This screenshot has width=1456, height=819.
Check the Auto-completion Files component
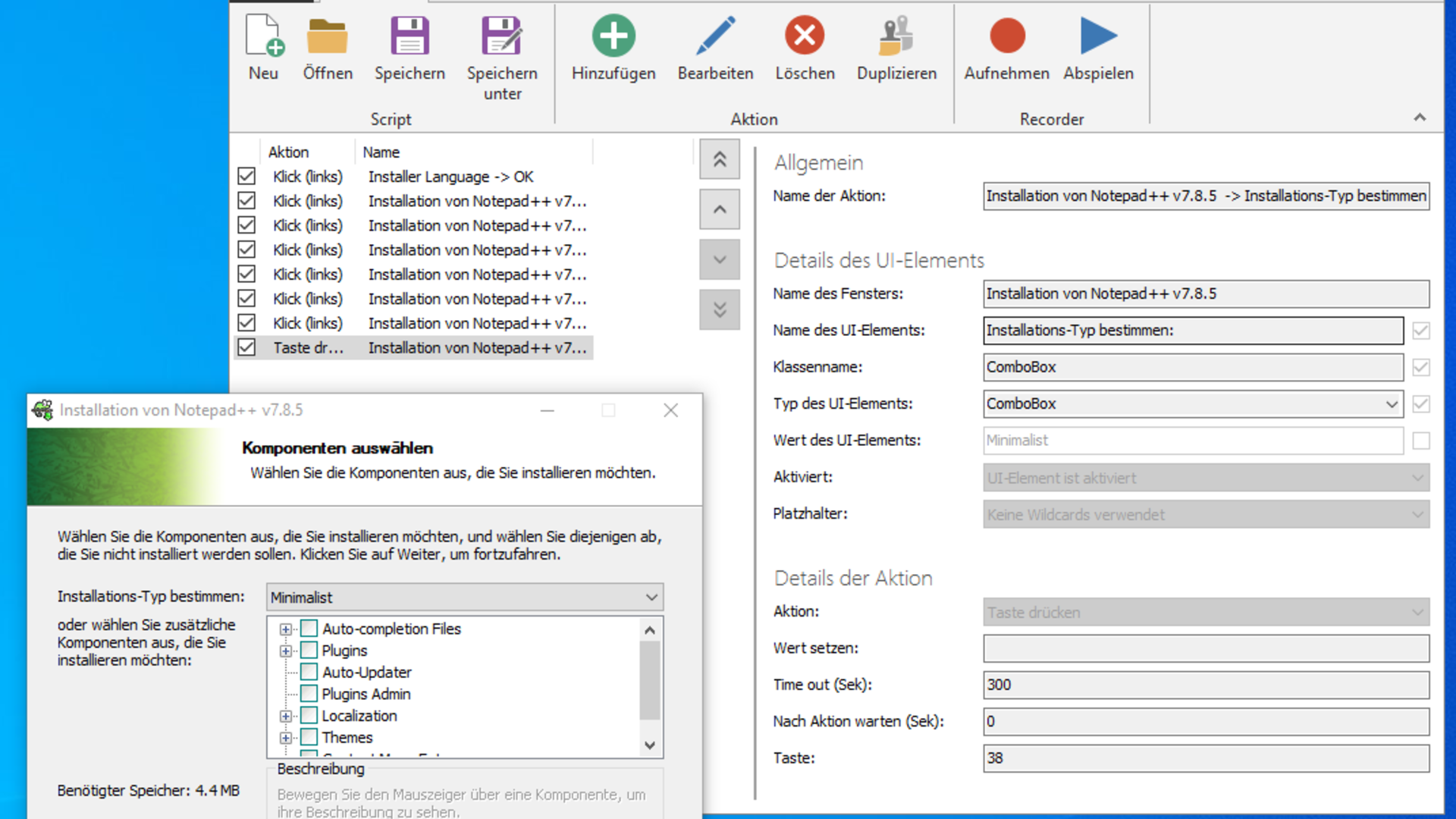click(309, 629)
